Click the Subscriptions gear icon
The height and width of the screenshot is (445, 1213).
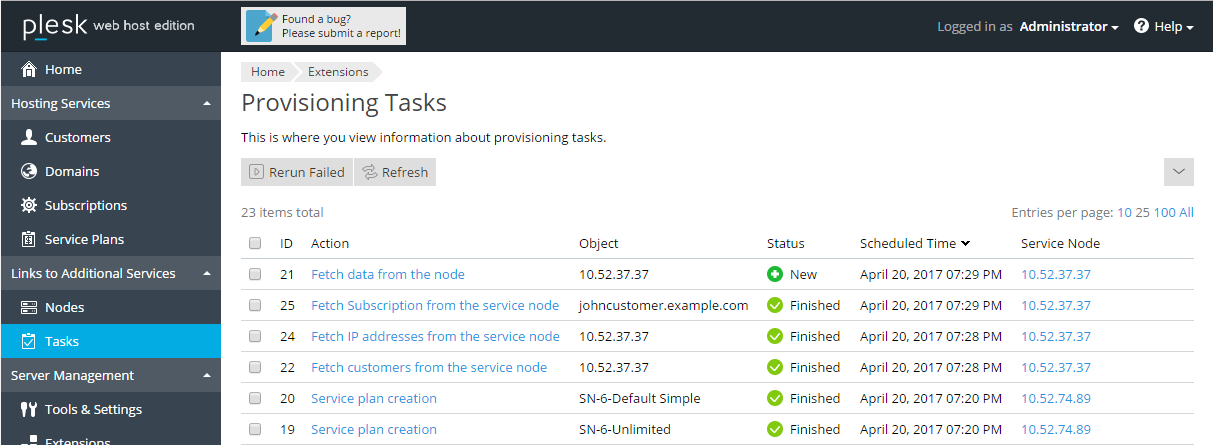[29, 206]
